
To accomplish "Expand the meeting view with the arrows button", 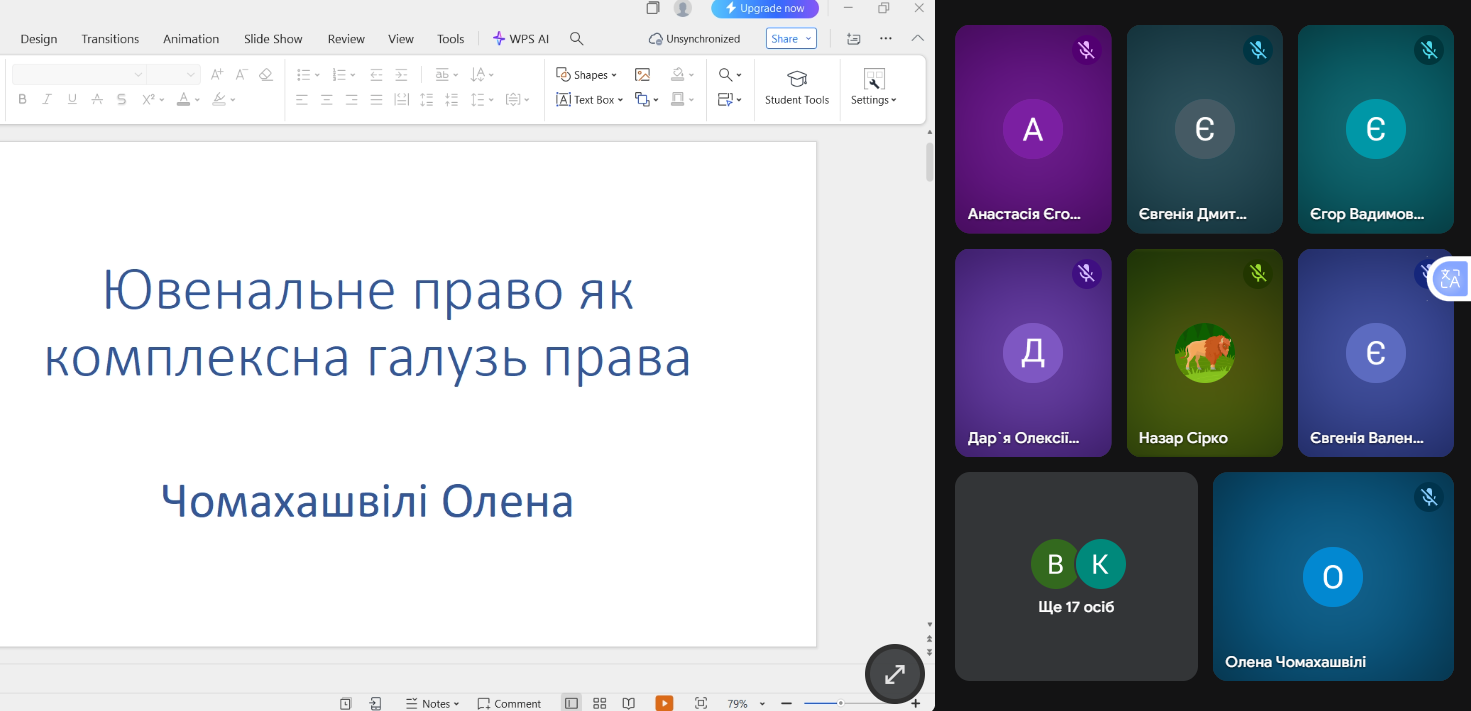I will (894, 674).
